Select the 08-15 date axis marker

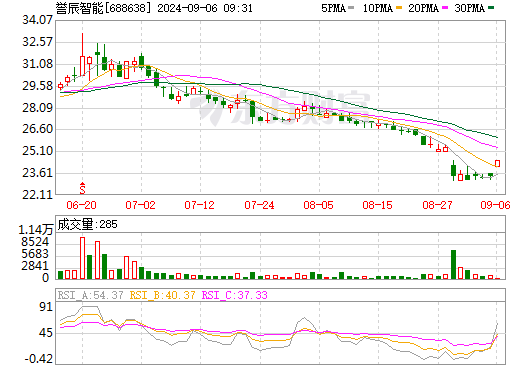click(x=378, y=205)
